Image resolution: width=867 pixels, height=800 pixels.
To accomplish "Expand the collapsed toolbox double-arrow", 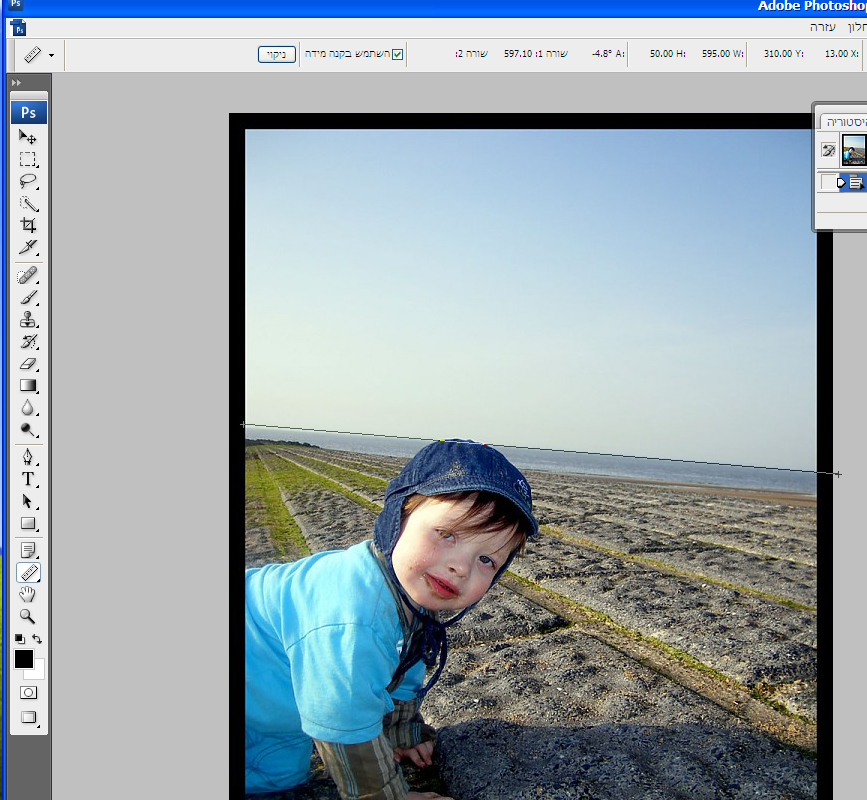I will pyautogui.click(x=16, y=83).
